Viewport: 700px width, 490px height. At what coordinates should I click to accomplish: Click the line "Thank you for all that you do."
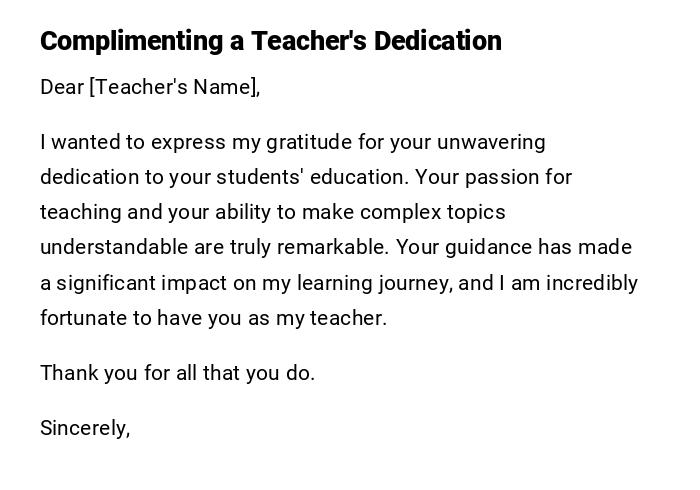(x=177, y=373)
